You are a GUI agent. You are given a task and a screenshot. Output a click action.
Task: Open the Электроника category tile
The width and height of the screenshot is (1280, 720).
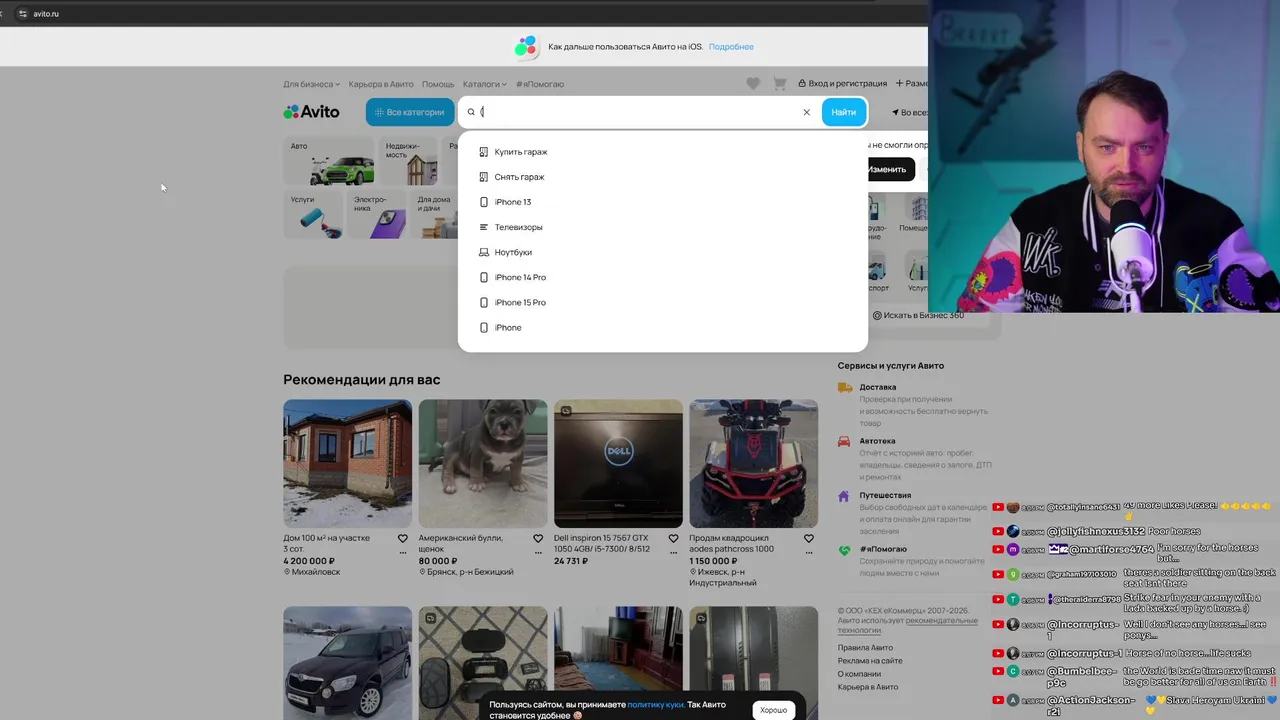coord(378,215)
